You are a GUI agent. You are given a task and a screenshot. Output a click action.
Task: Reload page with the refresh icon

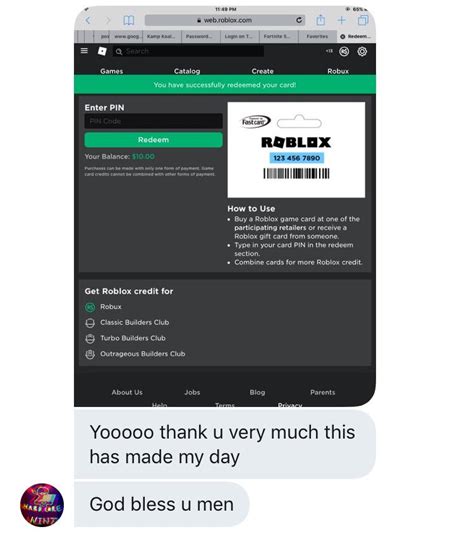(299, 20)
